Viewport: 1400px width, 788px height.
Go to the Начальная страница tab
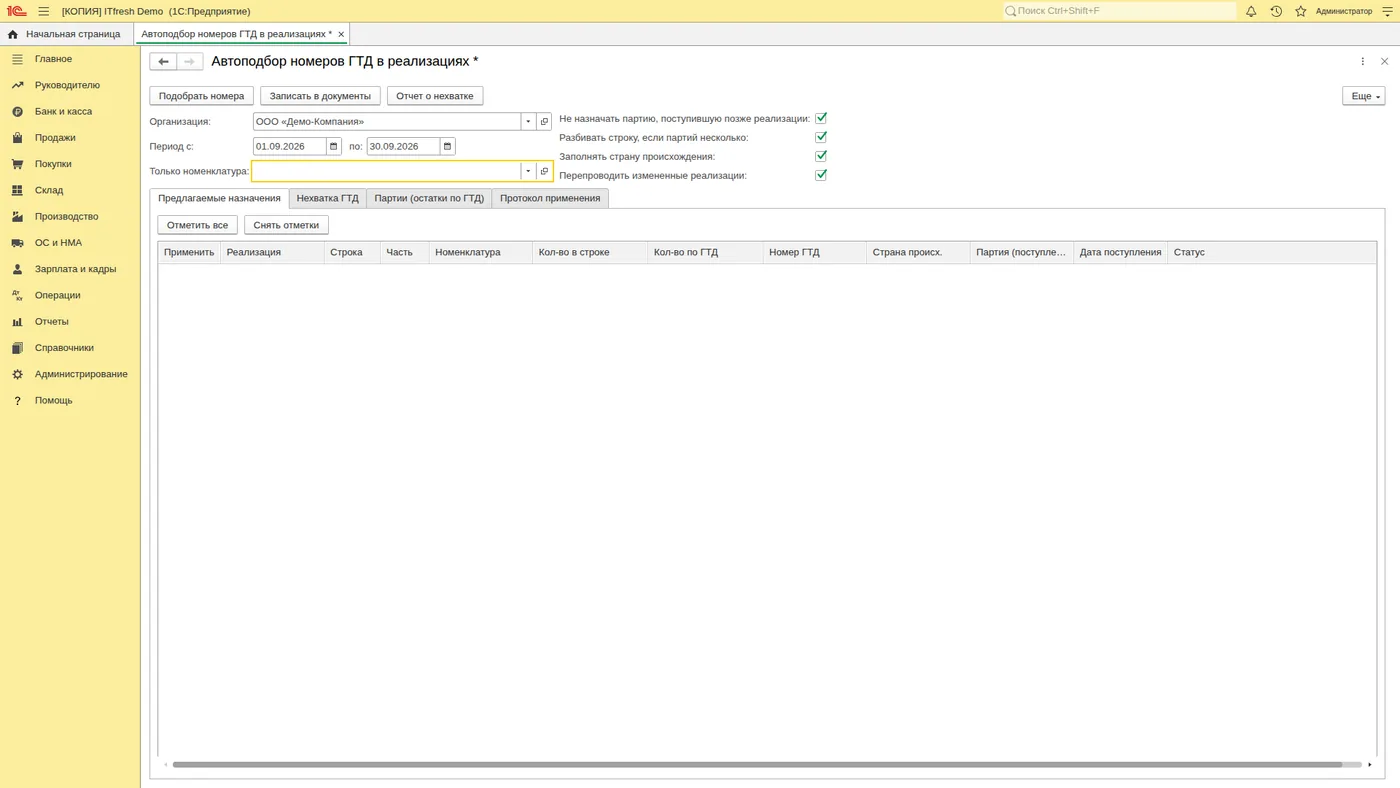point(67,34)
